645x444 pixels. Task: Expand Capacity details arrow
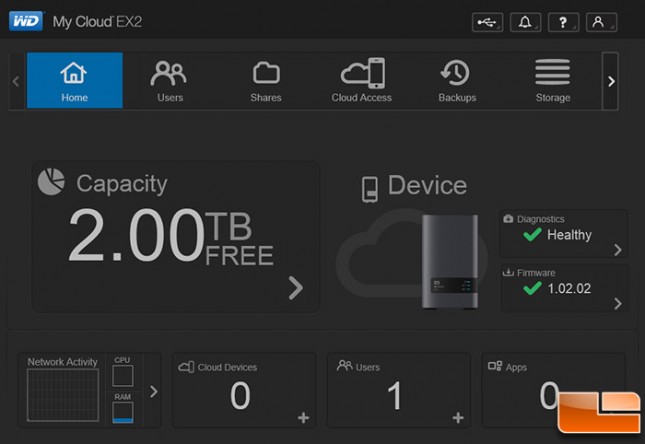(x=295, y=288)
